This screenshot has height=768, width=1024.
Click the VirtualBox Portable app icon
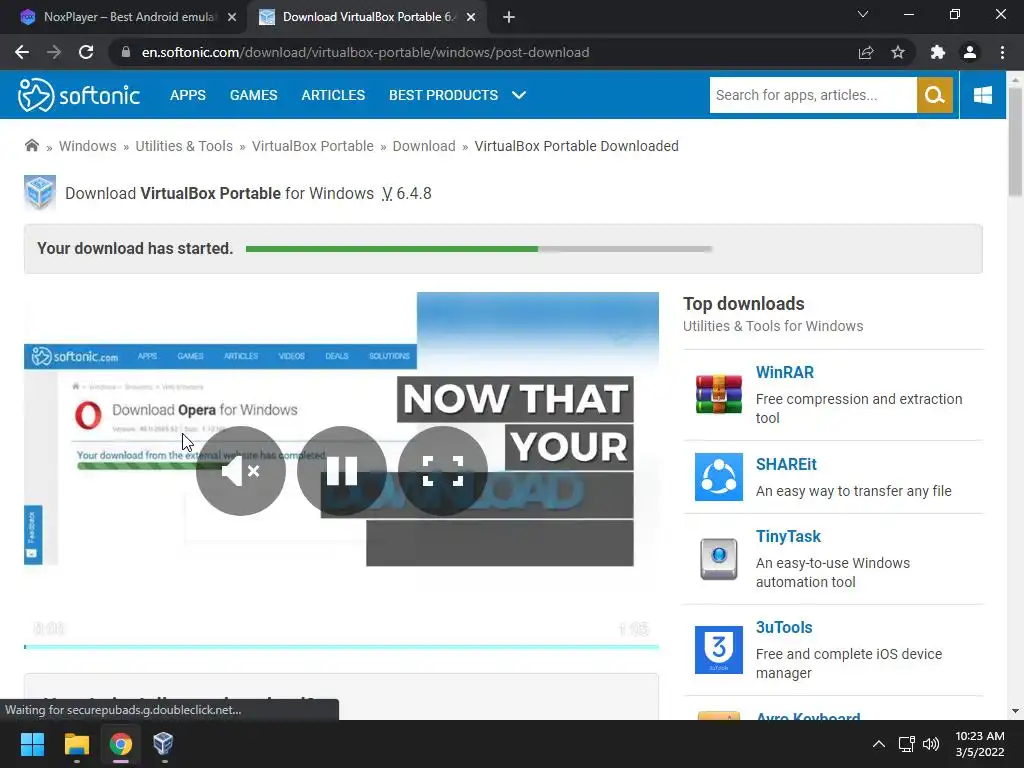click(x=40, y=193)
